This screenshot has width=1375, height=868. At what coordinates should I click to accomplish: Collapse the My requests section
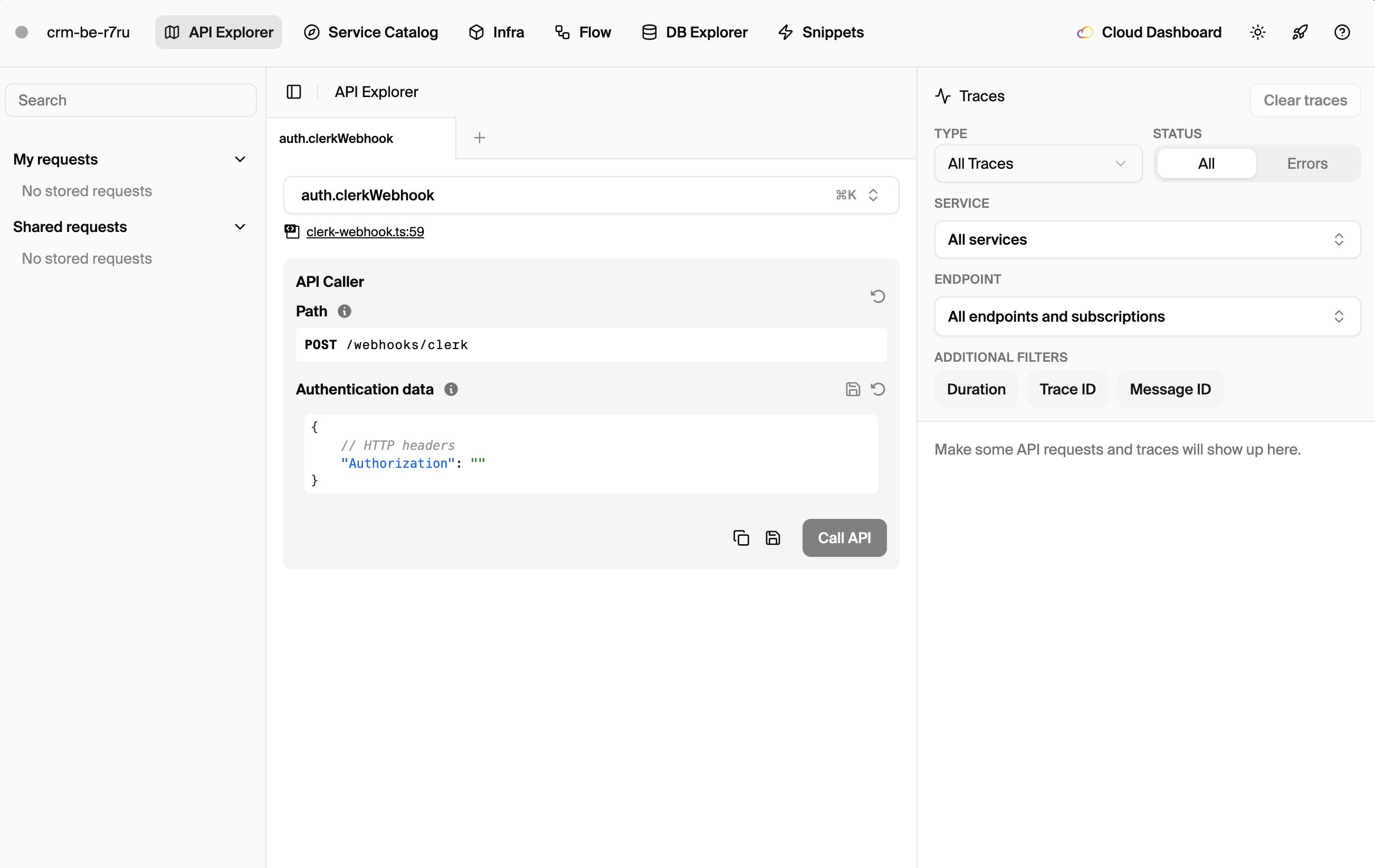(x=240, y=159)
